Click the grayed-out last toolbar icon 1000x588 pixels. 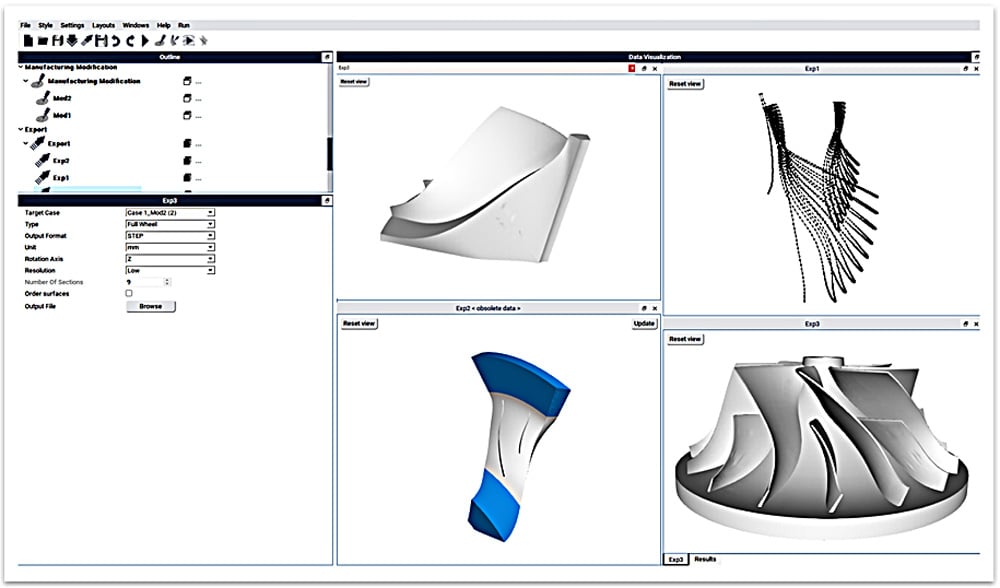pos(203,41)
